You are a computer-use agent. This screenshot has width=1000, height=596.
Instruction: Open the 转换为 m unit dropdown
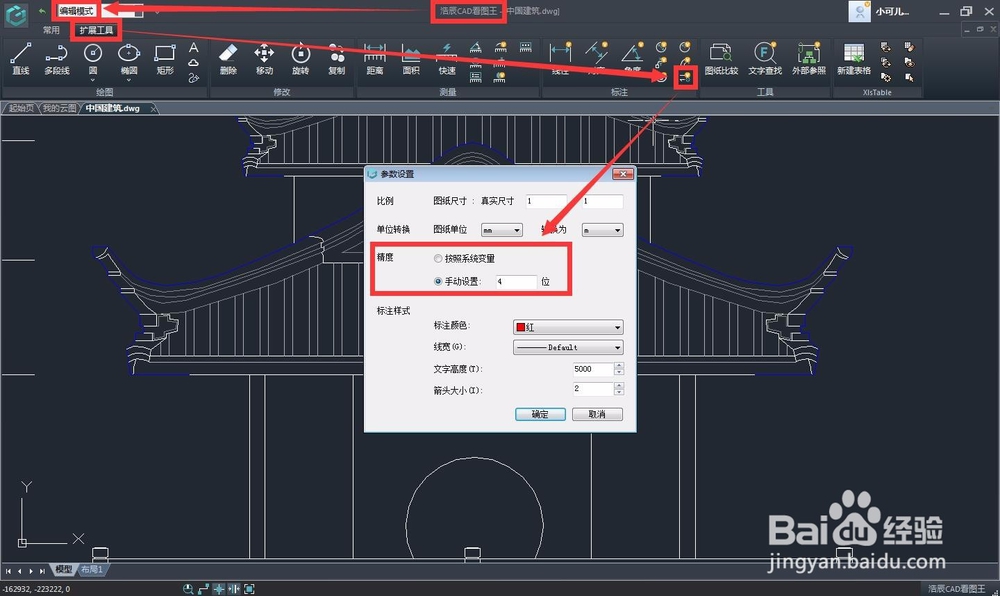tap(602, 230)
